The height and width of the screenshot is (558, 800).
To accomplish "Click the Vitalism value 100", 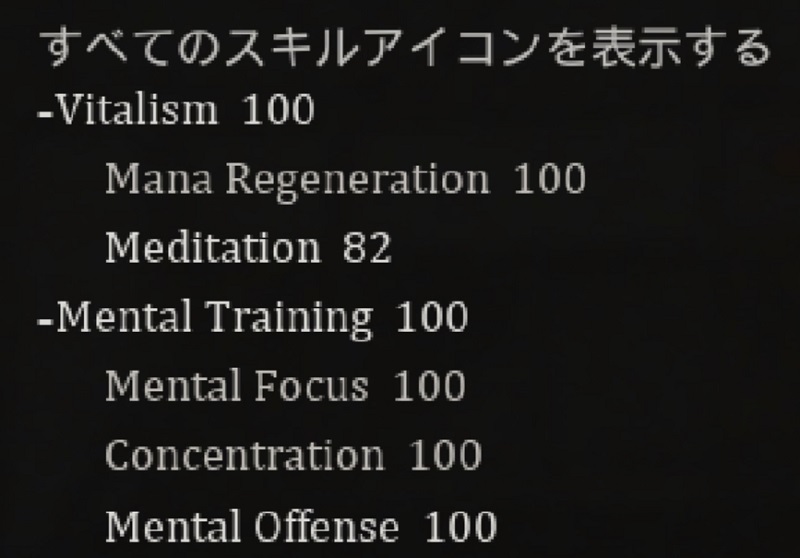I will pos(278,110).
